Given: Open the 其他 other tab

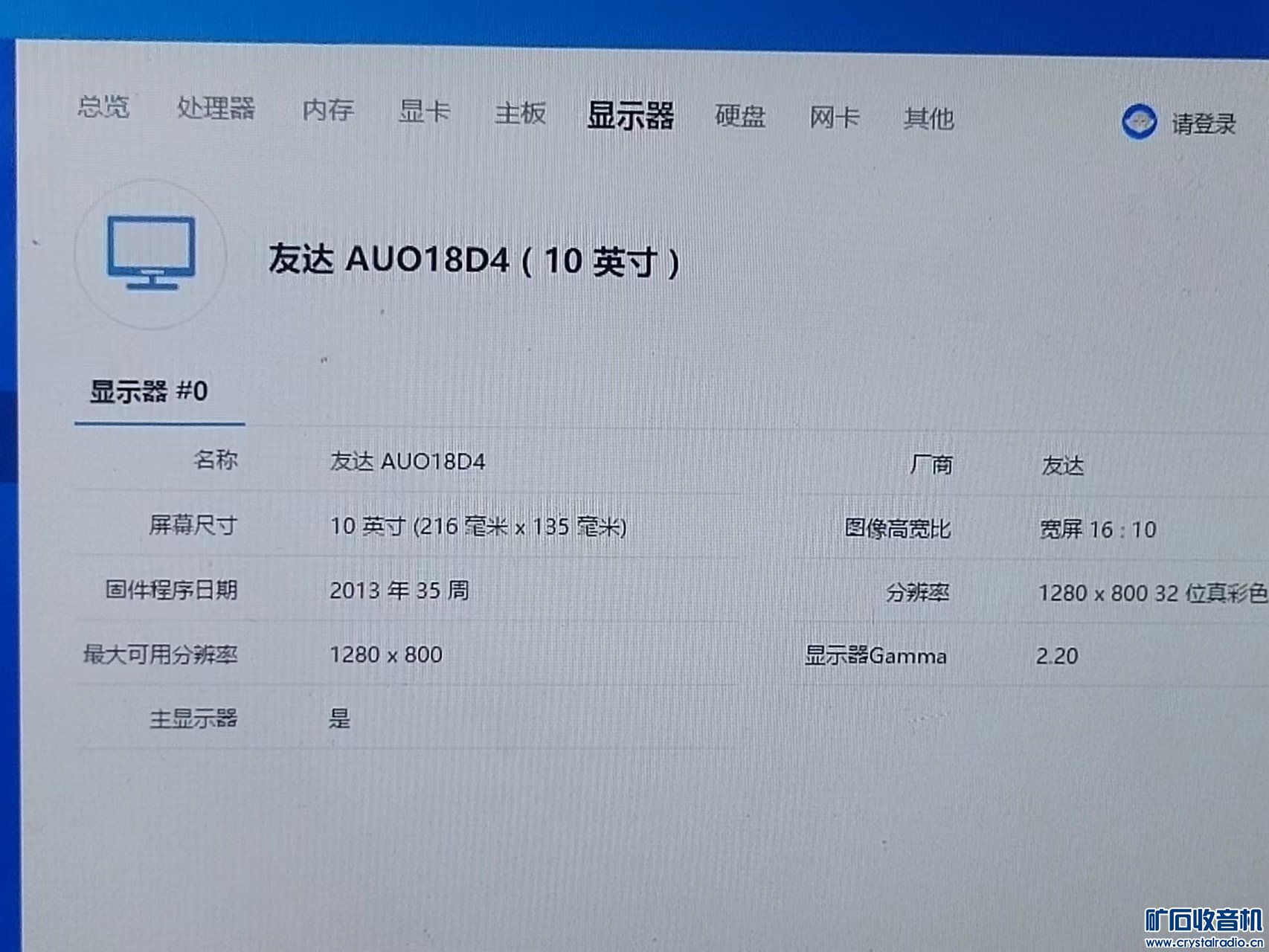Looking at the screenshot, I should [x=928, y=118].
